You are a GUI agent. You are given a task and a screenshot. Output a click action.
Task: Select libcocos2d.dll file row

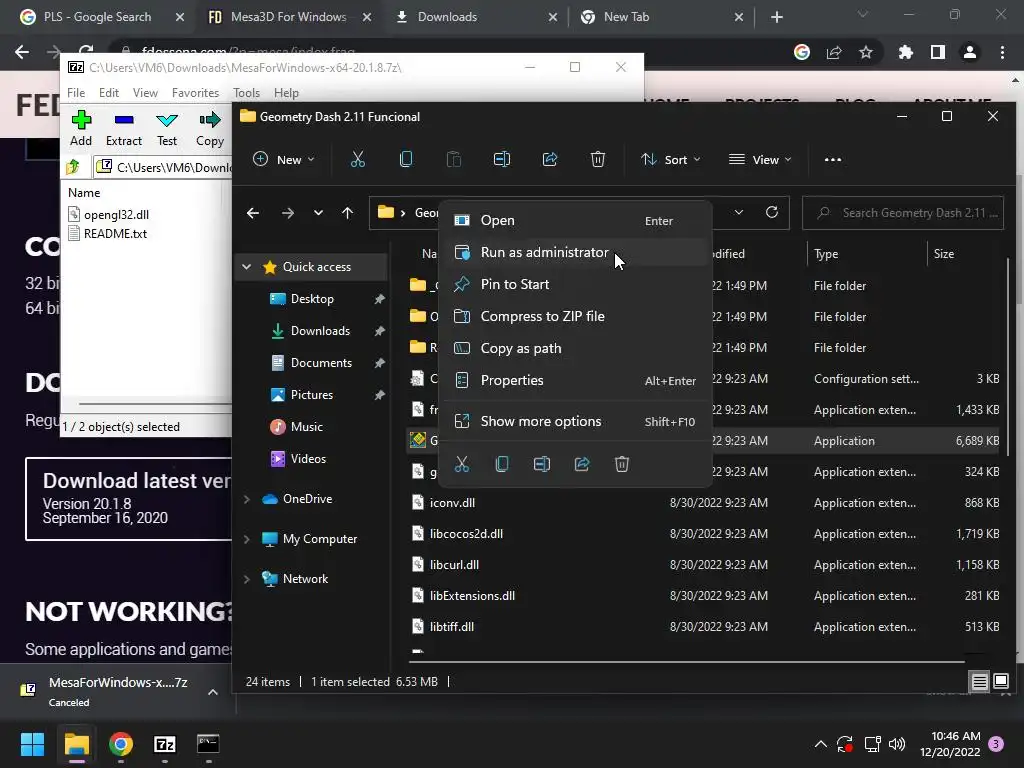pyautogui.click(x=705, y=534)
